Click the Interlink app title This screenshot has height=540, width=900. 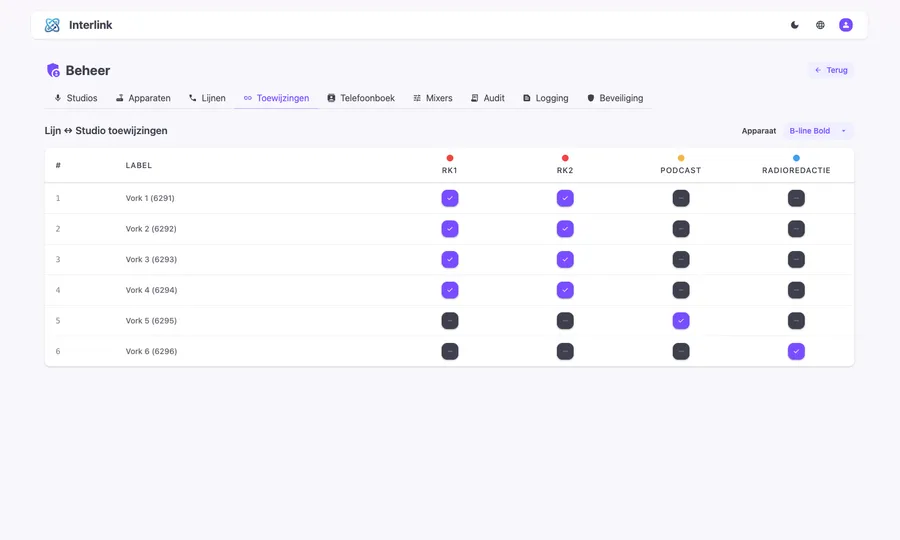[91, 25]
